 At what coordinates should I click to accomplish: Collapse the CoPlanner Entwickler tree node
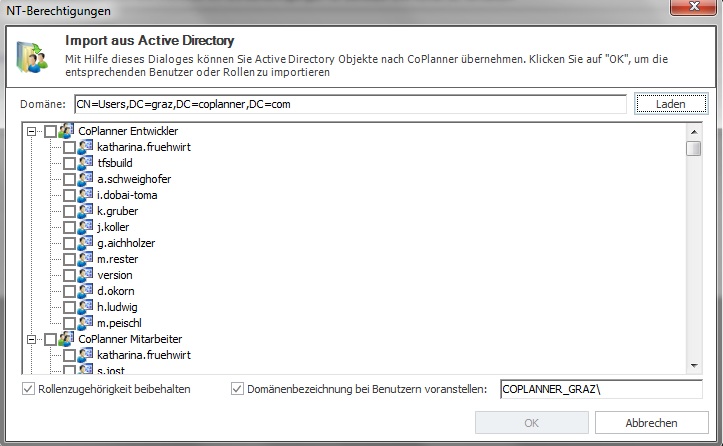click(x=31, y=131)
